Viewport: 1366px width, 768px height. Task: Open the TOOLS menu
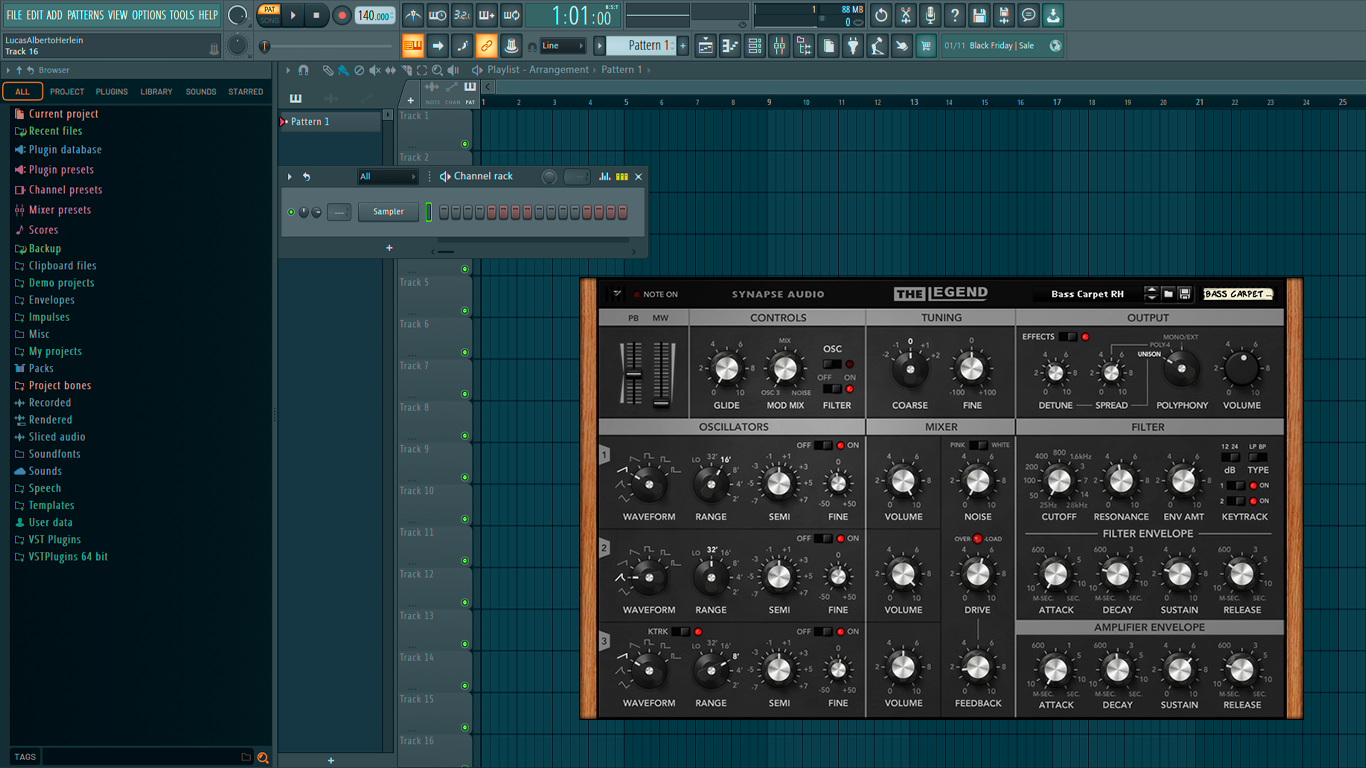point(182,15)
